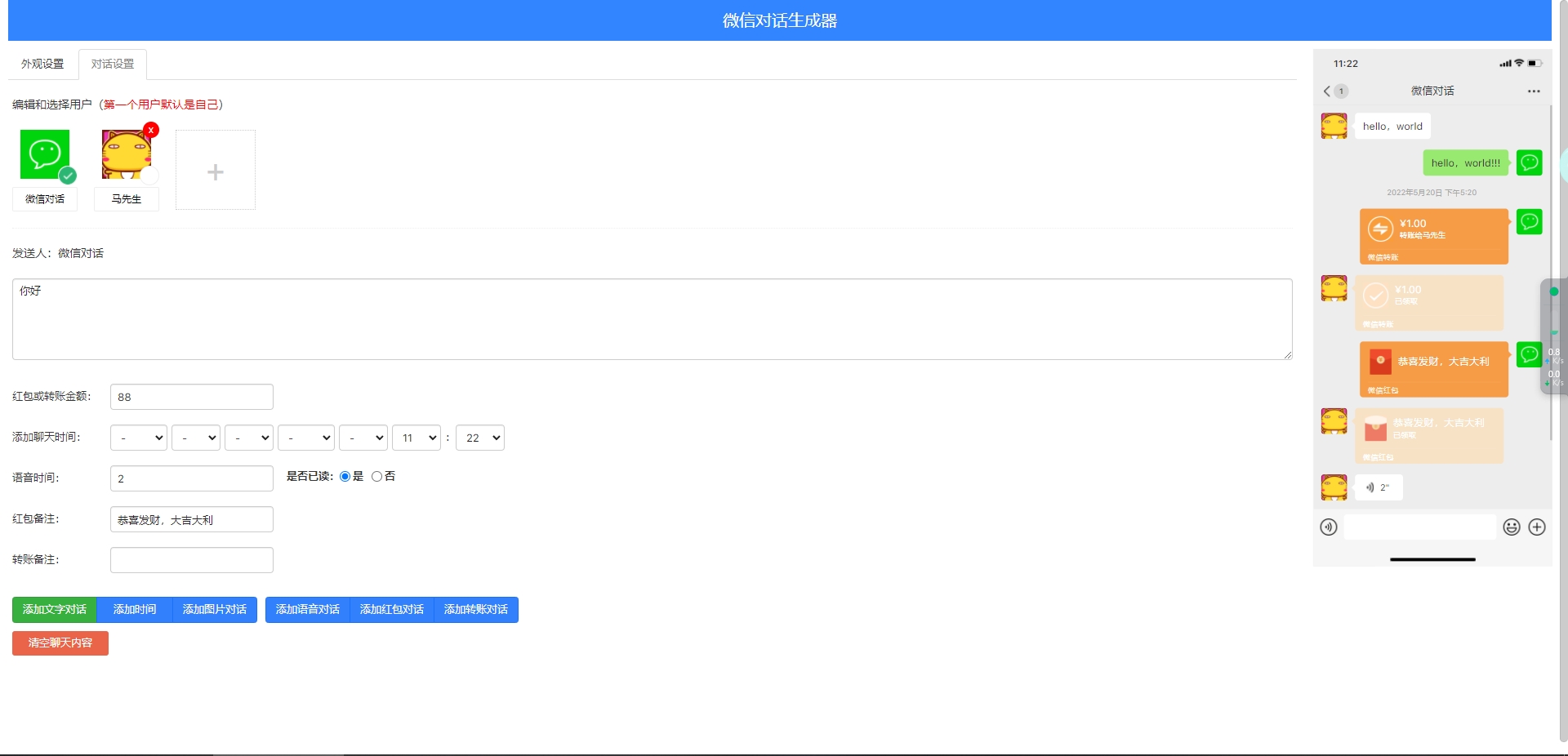Add a new user with plus box
This screenshot has height=756, width=1568.
[x=216, y=170]
